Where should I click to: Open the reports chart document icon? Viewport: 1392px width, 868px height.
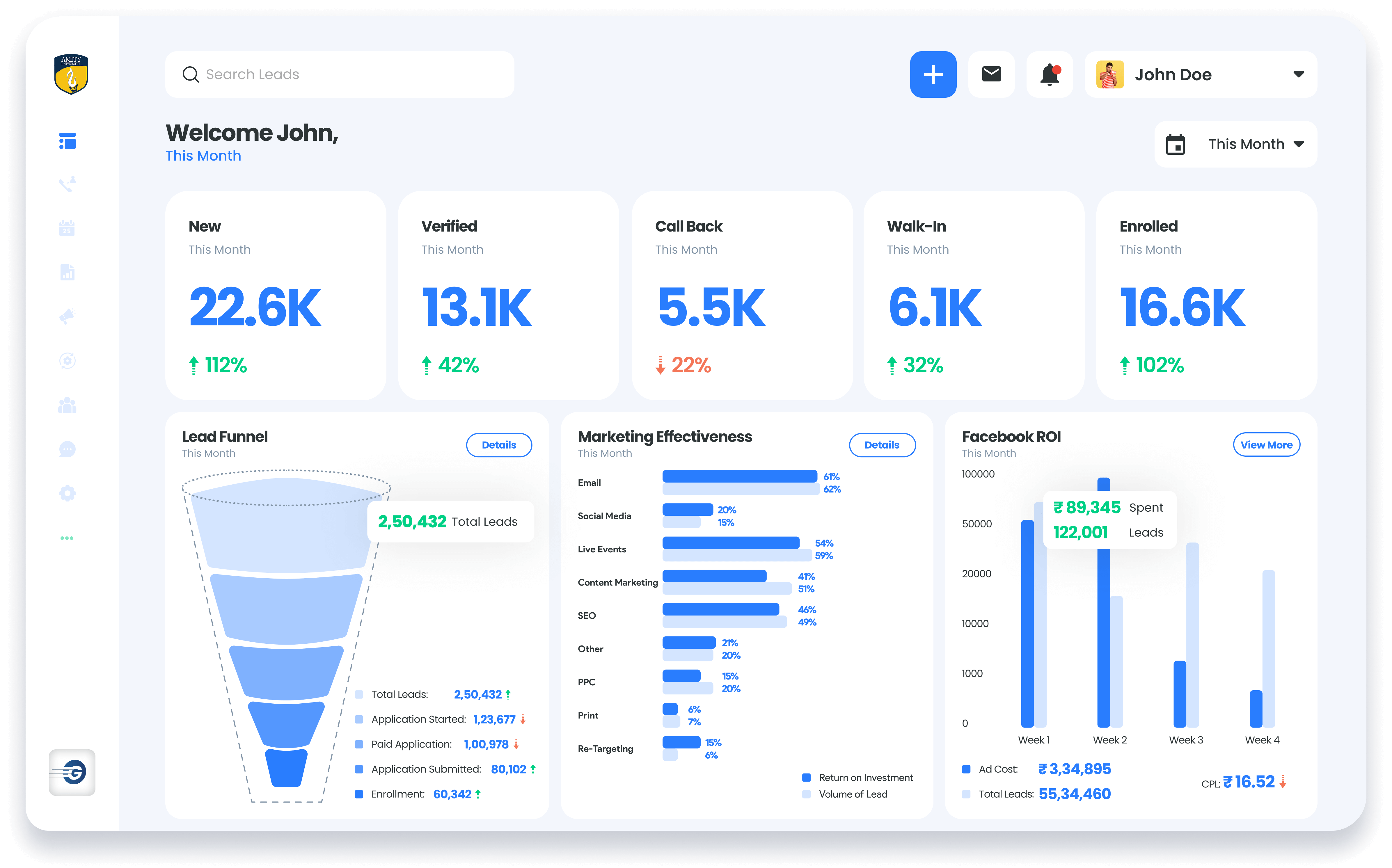(67, 272)
